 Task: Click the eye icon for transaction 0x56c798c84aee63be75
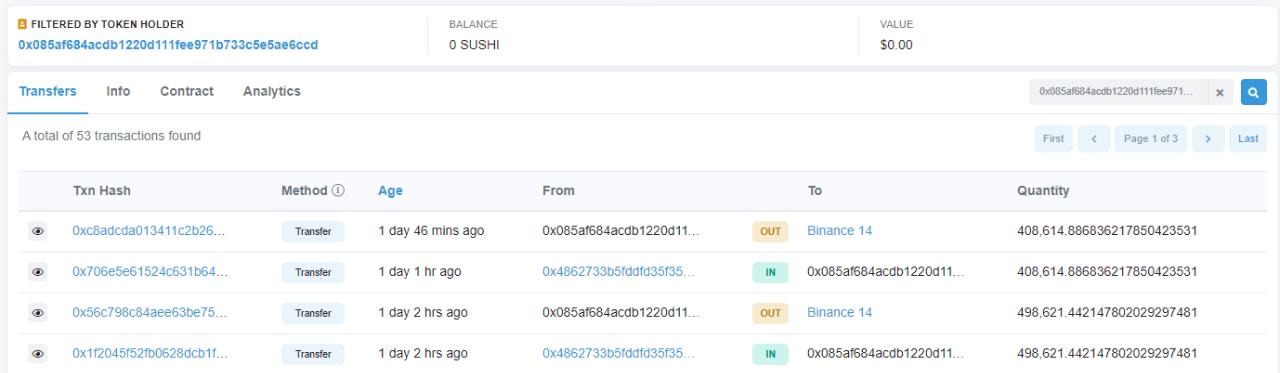(38, 313)
